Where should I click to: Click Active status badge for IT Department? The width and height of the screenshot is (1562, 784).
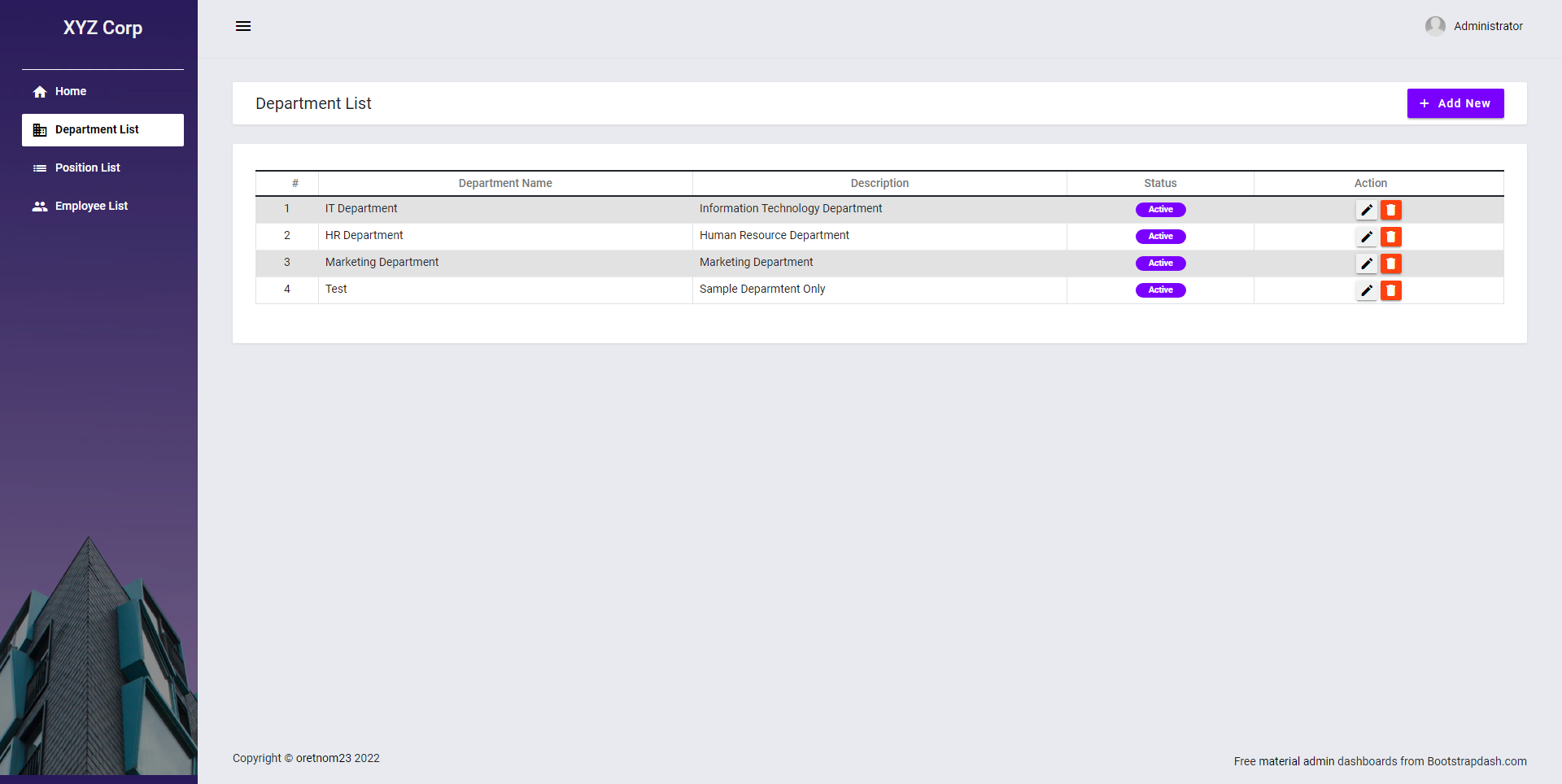coord(1160,210)
